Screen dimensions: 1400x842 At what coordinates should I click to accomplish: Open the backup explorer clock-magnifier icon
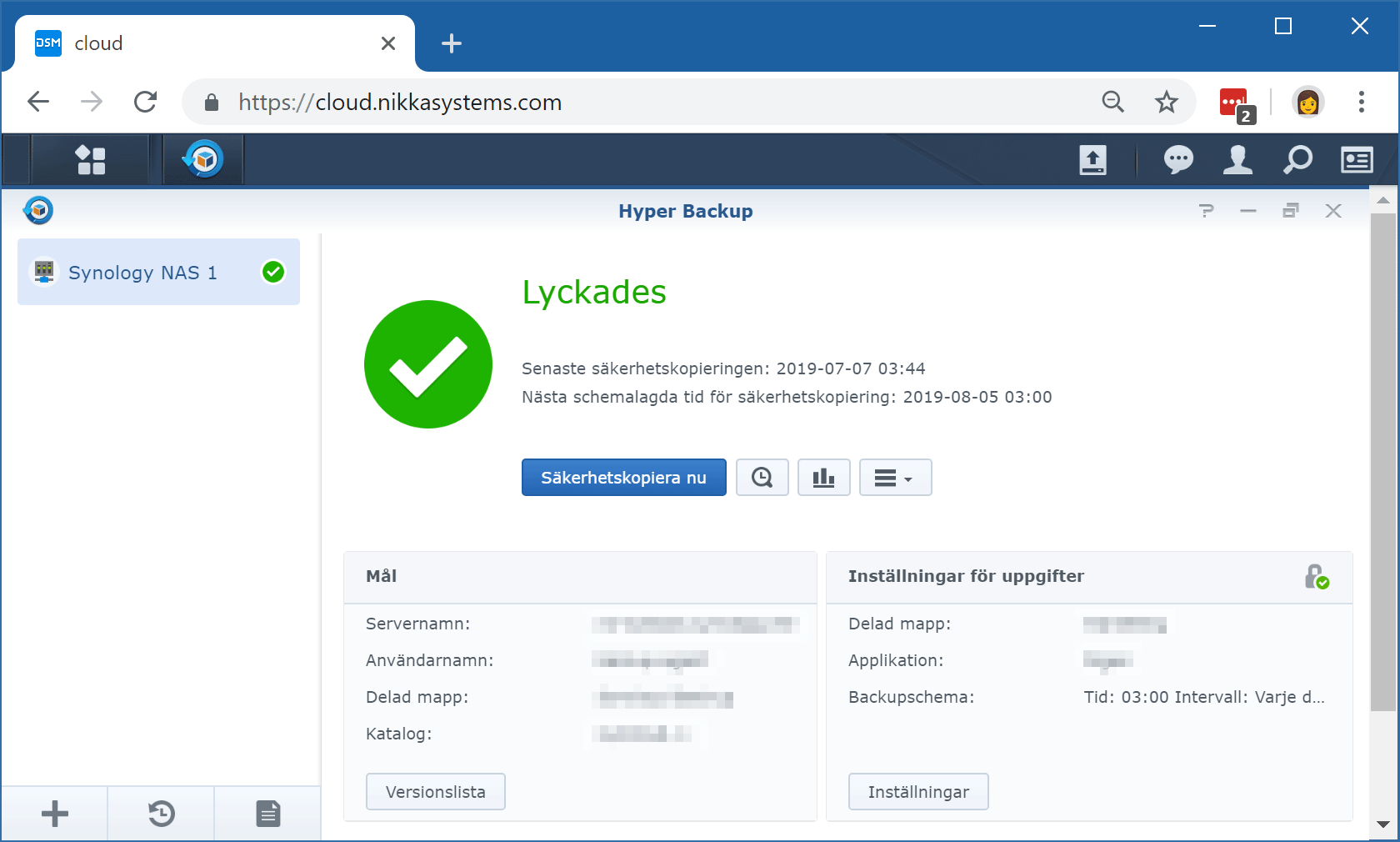point(762,478)
